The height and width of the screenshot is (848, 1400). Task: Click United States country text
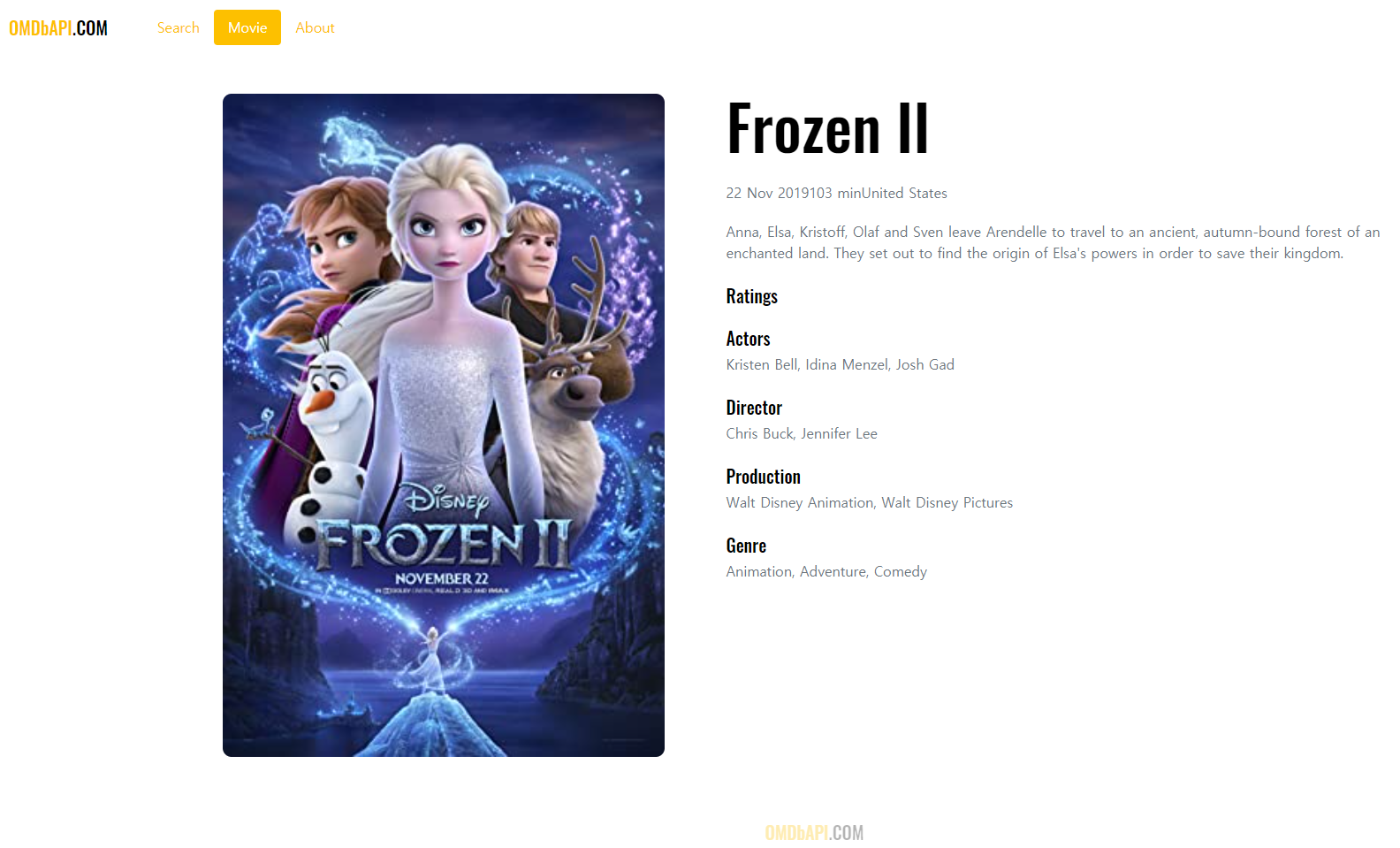click(904, 193)
